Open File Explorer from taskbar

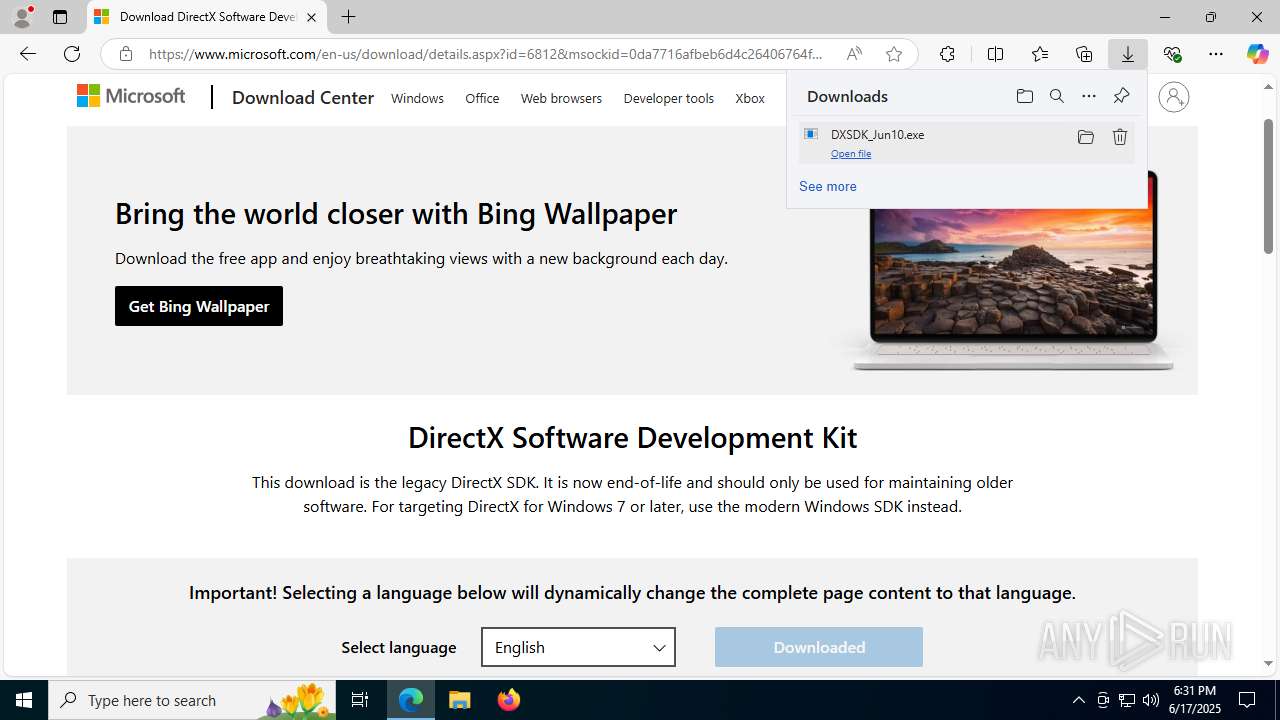pos(460,700)
